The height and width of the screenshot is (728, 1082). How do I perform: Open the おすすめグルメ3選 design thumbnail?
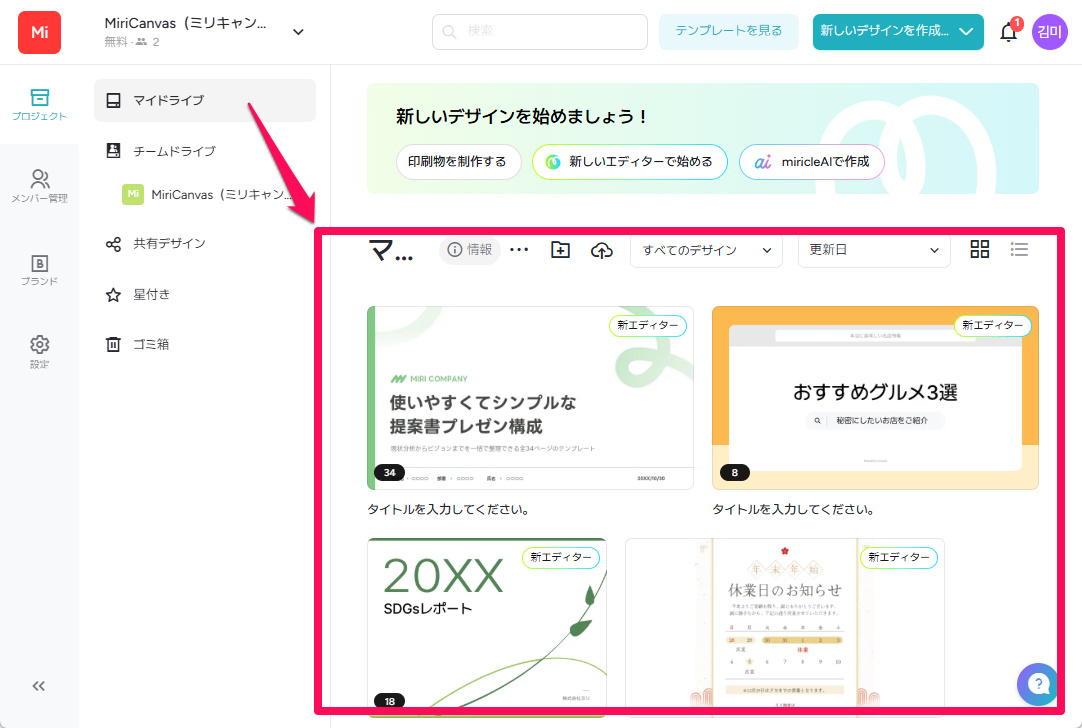(x=875, y=398)
